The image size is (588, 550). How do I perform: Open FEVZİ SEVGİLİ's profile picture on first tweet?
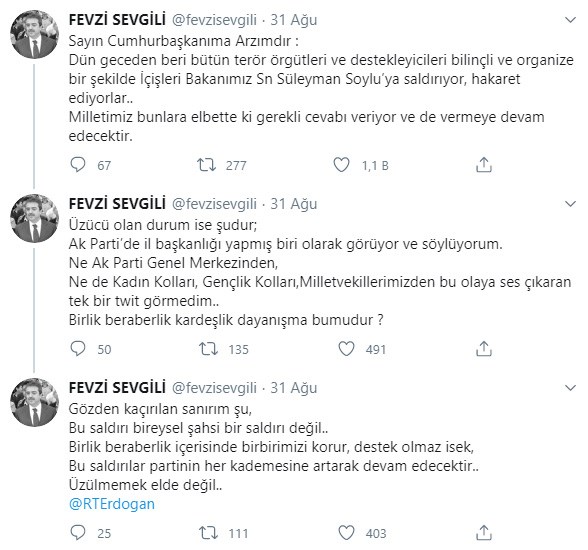pos(34,34)
